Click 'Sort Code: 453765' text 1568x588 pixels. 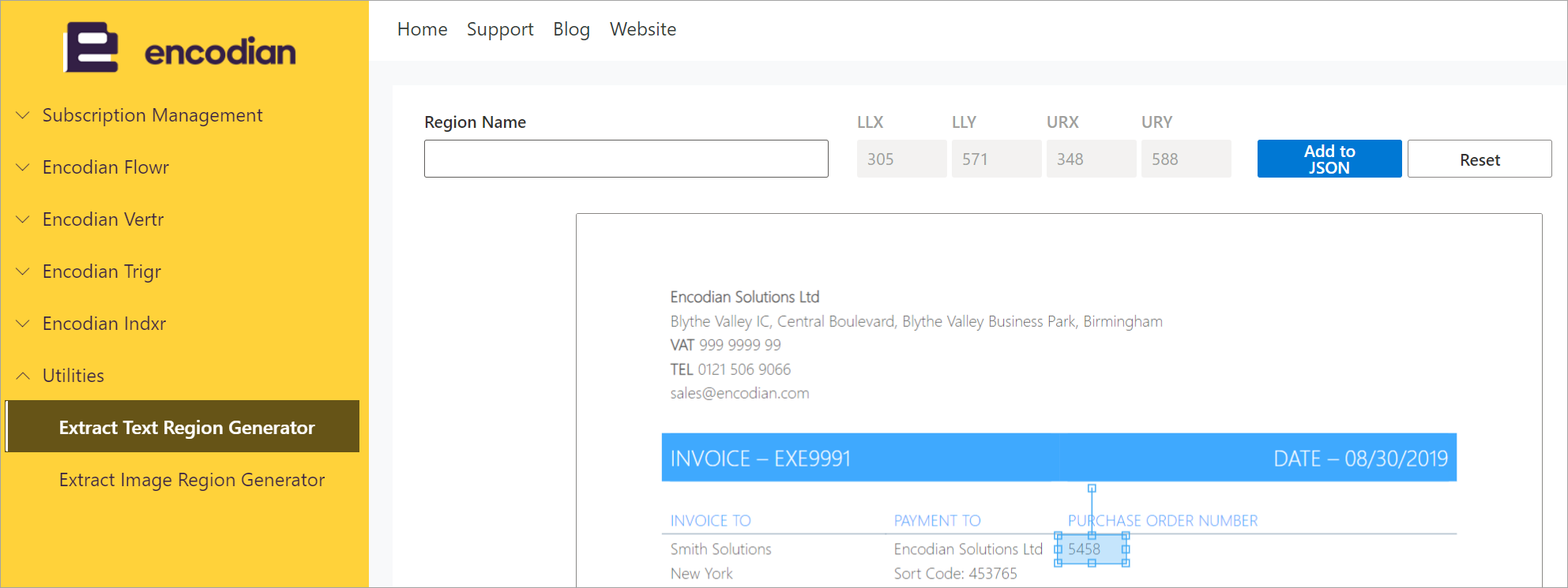pos(955,574)
